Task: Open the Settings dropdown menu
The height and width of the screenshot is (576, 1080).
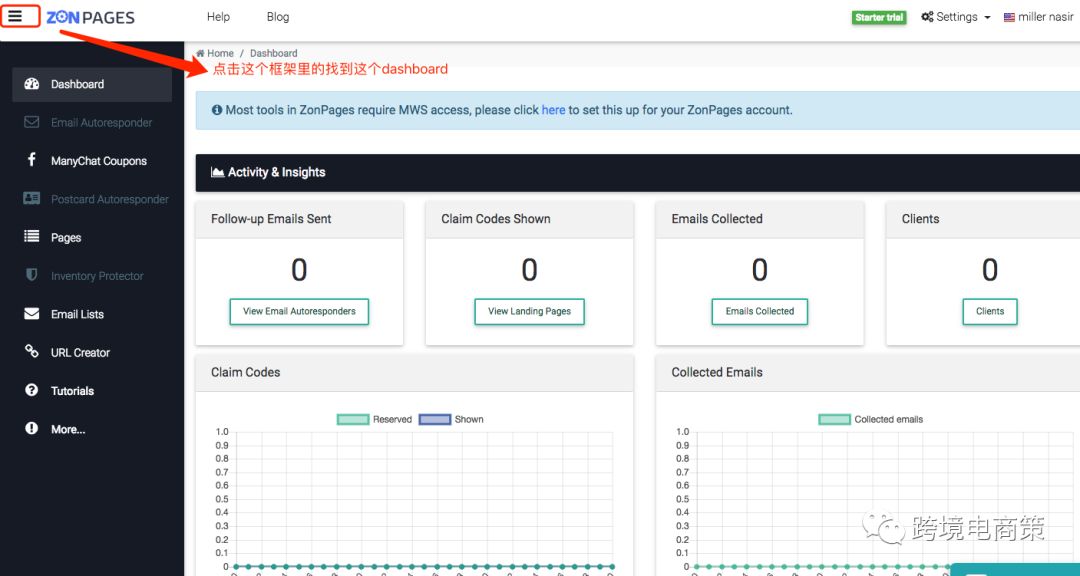Action: (956, 17)
